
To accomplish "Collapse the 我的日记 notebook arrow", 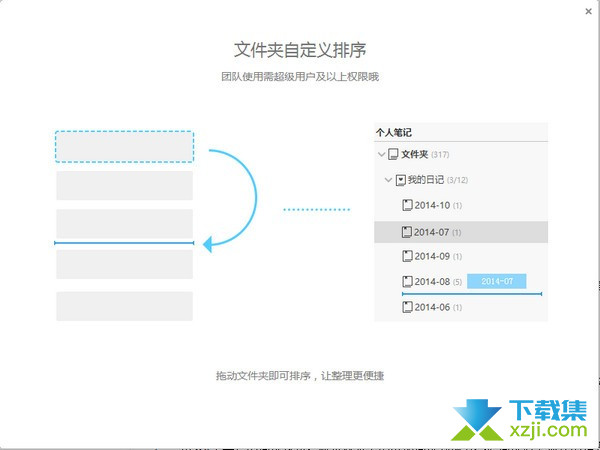I will click(x=389, y=180).
